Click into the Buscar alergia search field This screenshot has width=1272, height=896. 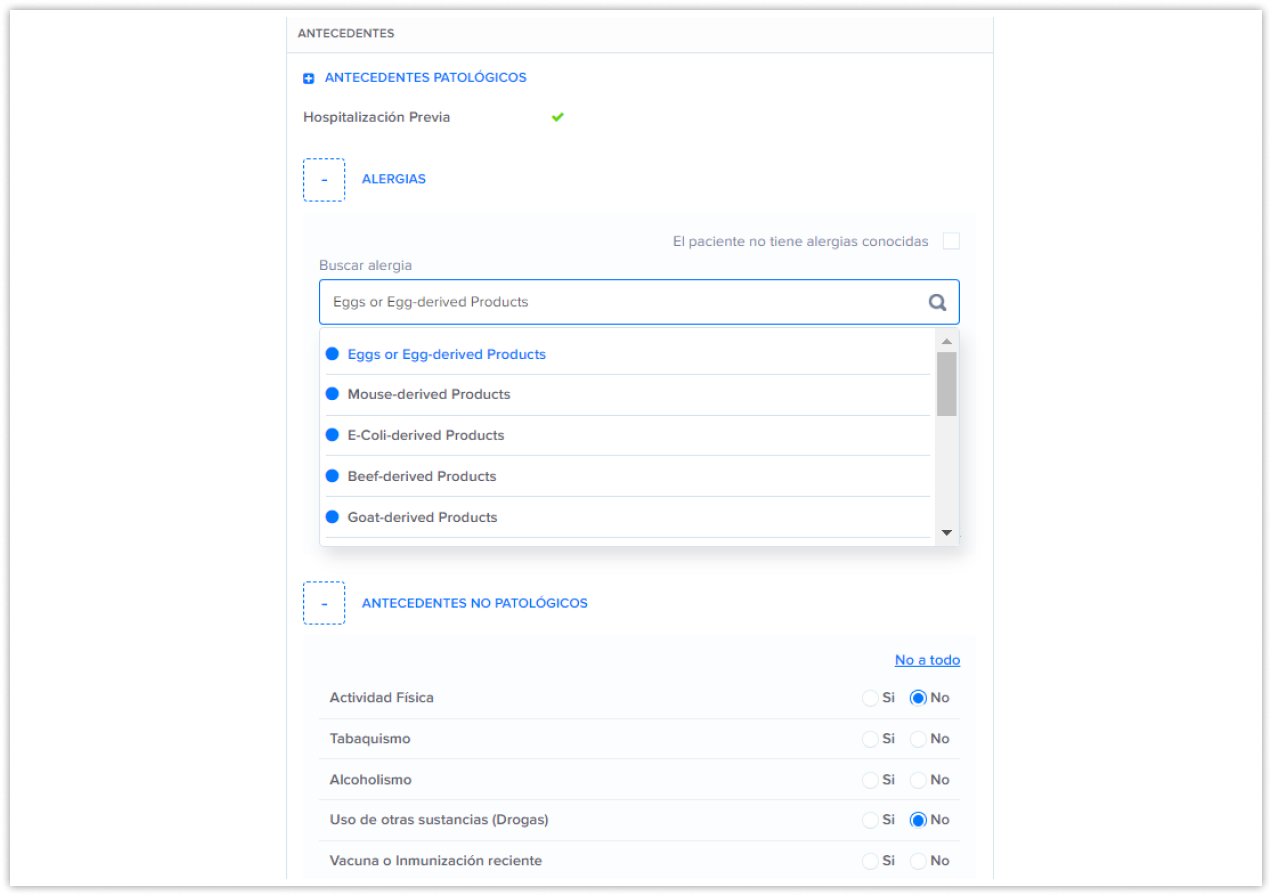(620, 302)
